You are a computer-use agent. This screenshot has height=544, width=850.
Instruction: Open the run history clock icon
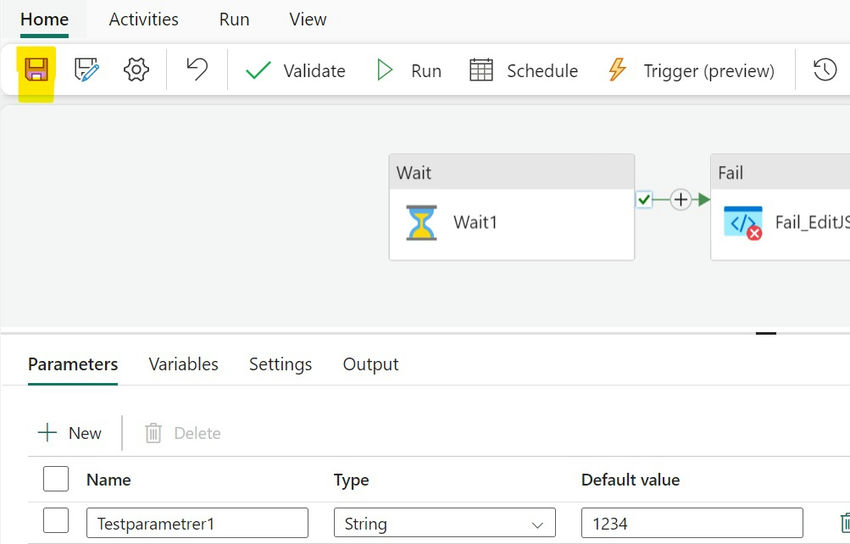tap(824, 70)
